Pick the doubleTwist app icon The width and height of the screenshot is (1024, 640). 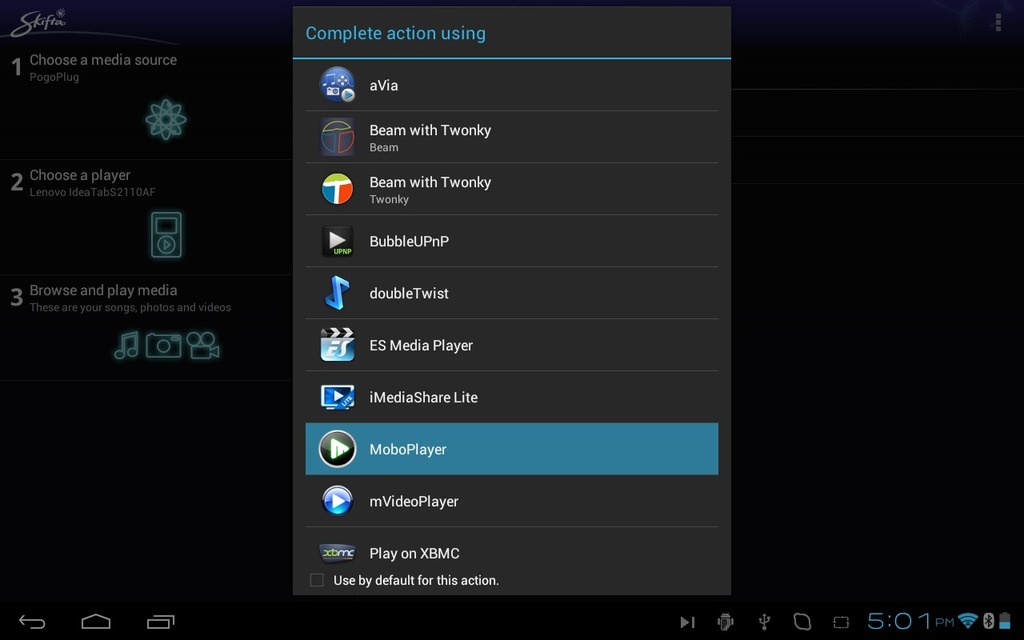(337, 293)
